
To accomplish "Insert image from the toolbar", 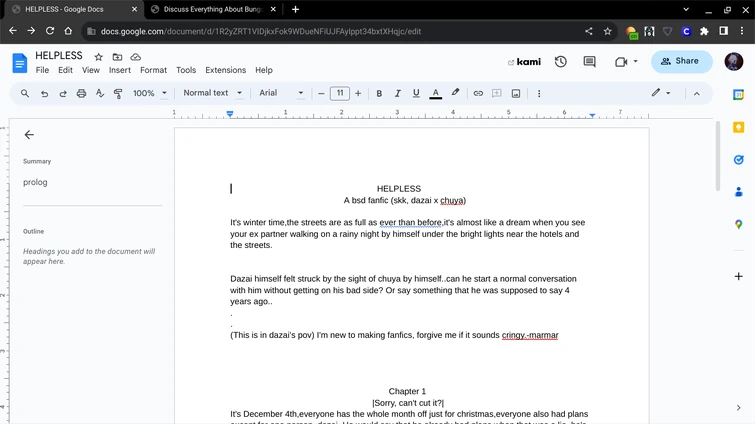I will click(516, 93).
